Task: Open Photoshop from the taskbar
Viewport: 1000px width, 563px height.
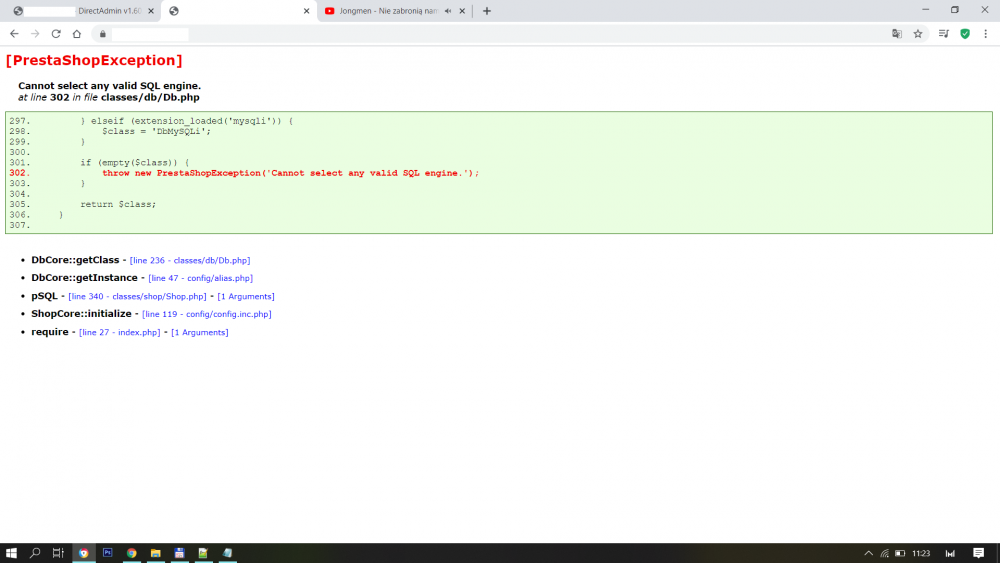Action: point(107,553)
